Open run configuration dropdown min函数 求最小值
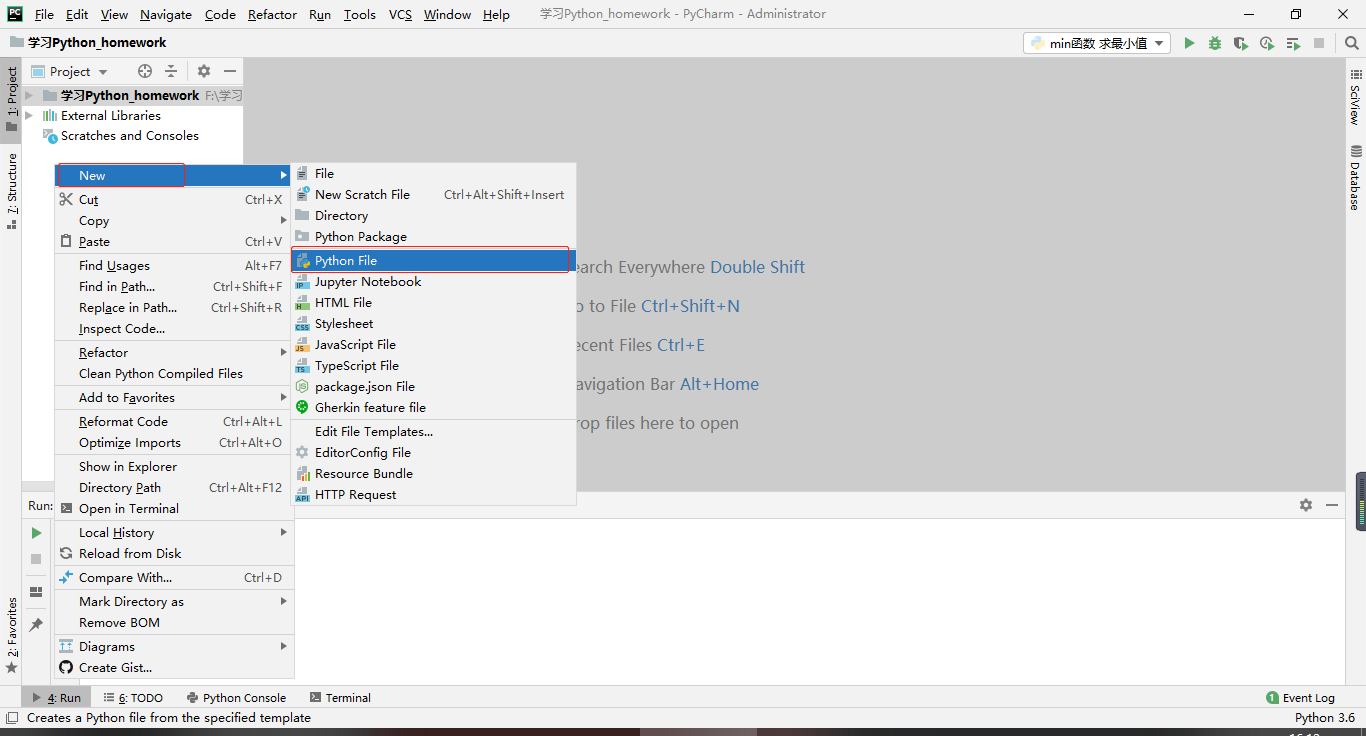The image size is (1366, 736). coord(1097,43)
